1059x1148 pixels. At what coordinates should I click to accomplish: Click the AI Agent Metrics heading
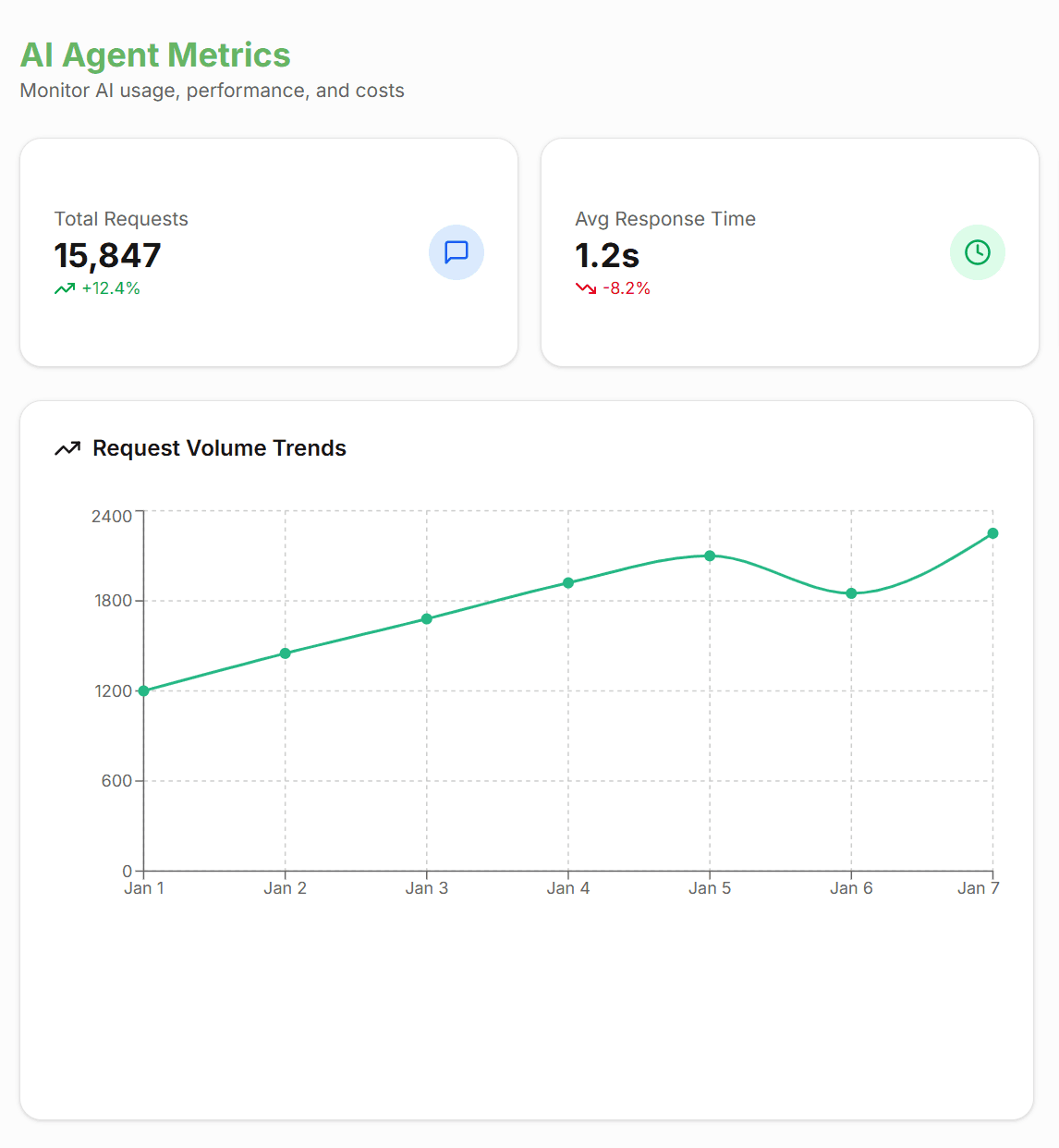click(155, 55)
